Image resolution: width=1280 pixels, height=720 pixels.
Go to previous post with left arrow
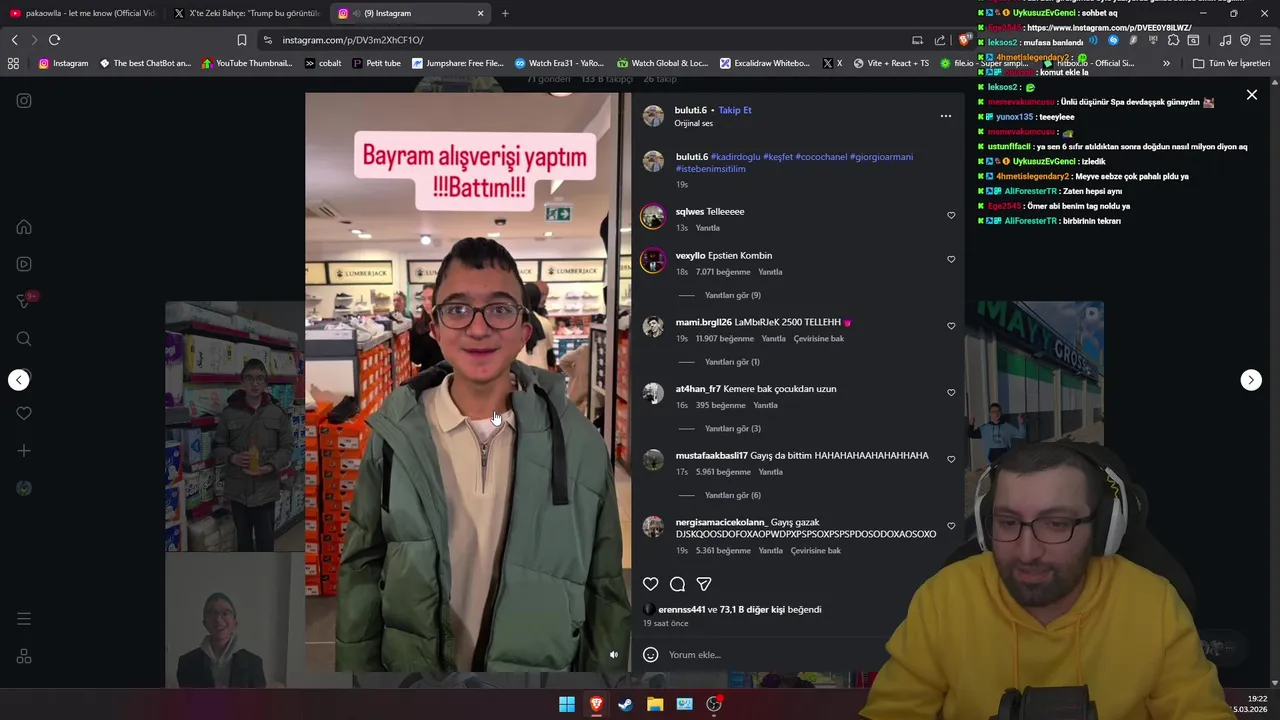19,380
